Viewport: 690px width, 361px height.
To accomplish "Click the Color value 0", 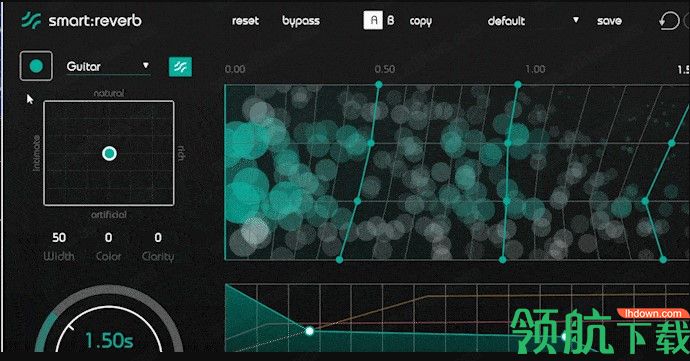I will (x=108, y=237).
